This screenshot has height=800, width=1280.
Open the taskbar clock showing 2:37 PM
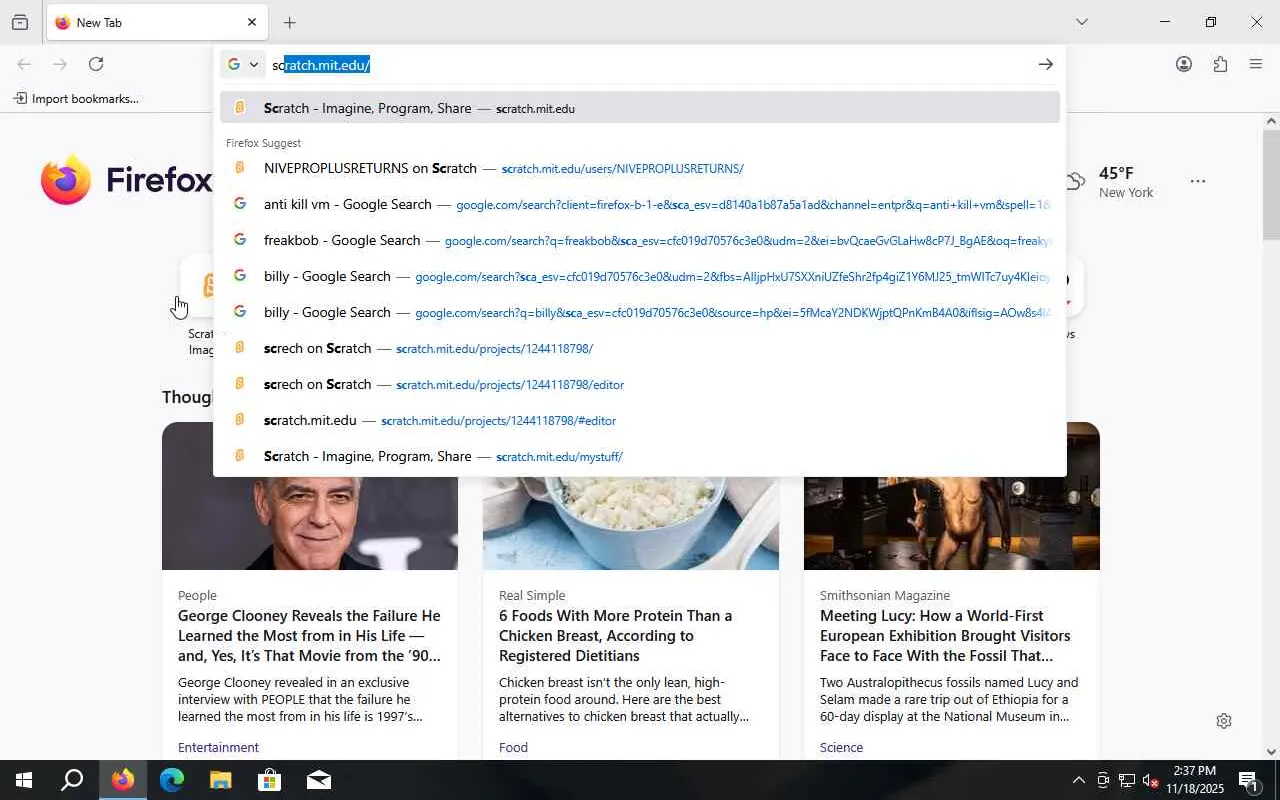tap(1194, 780)
